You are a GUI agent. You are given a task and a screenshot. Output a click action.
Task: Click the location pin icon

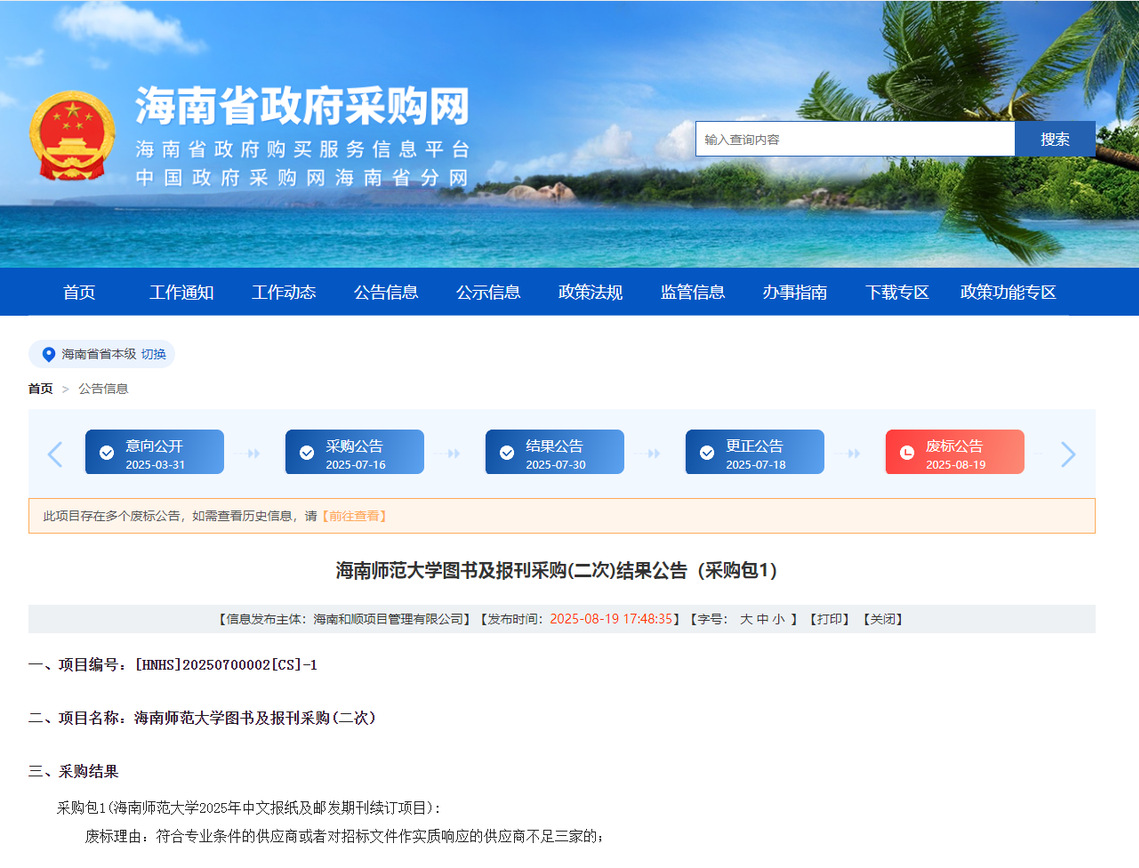pyautogui.click(x=48, y=354)
